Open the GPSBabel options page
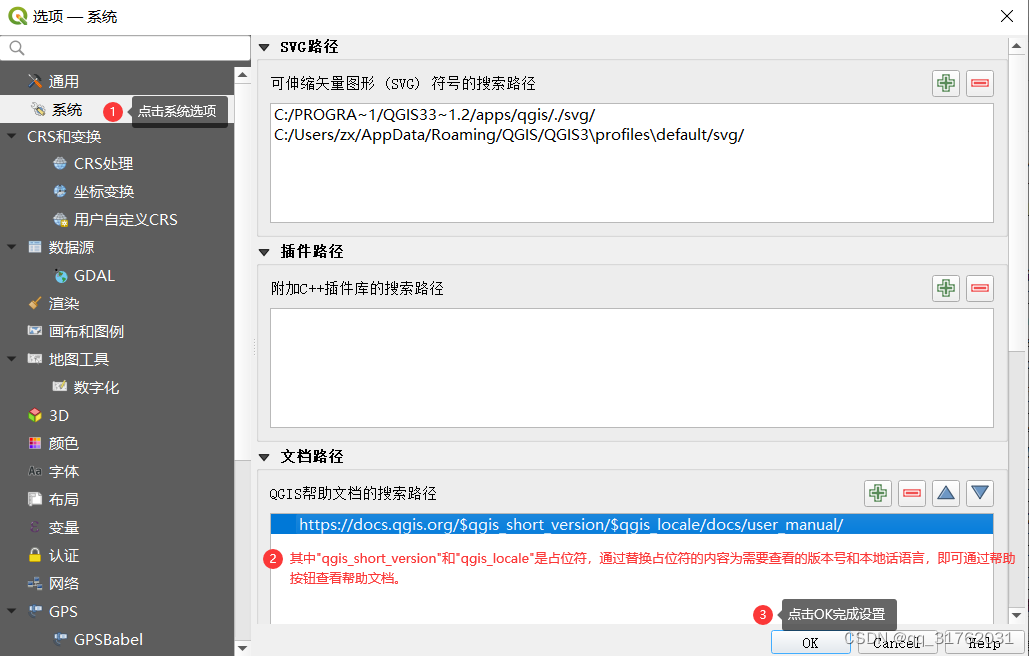The width and height of the screenshot is (1029, 656). (x=108, y=640)
